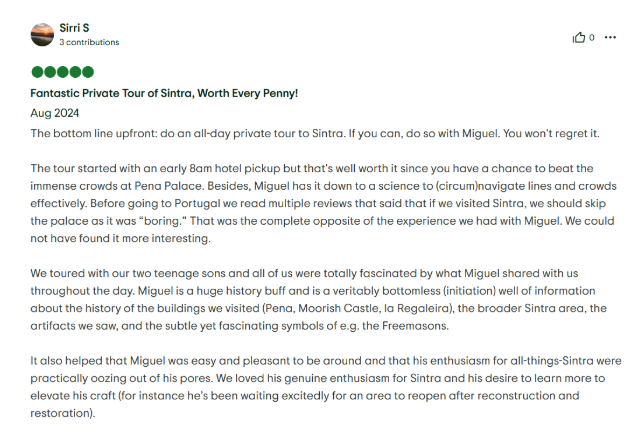Click the fifth green rating bubble
Viewport: 642px width, 439px height.
(88, 72)
